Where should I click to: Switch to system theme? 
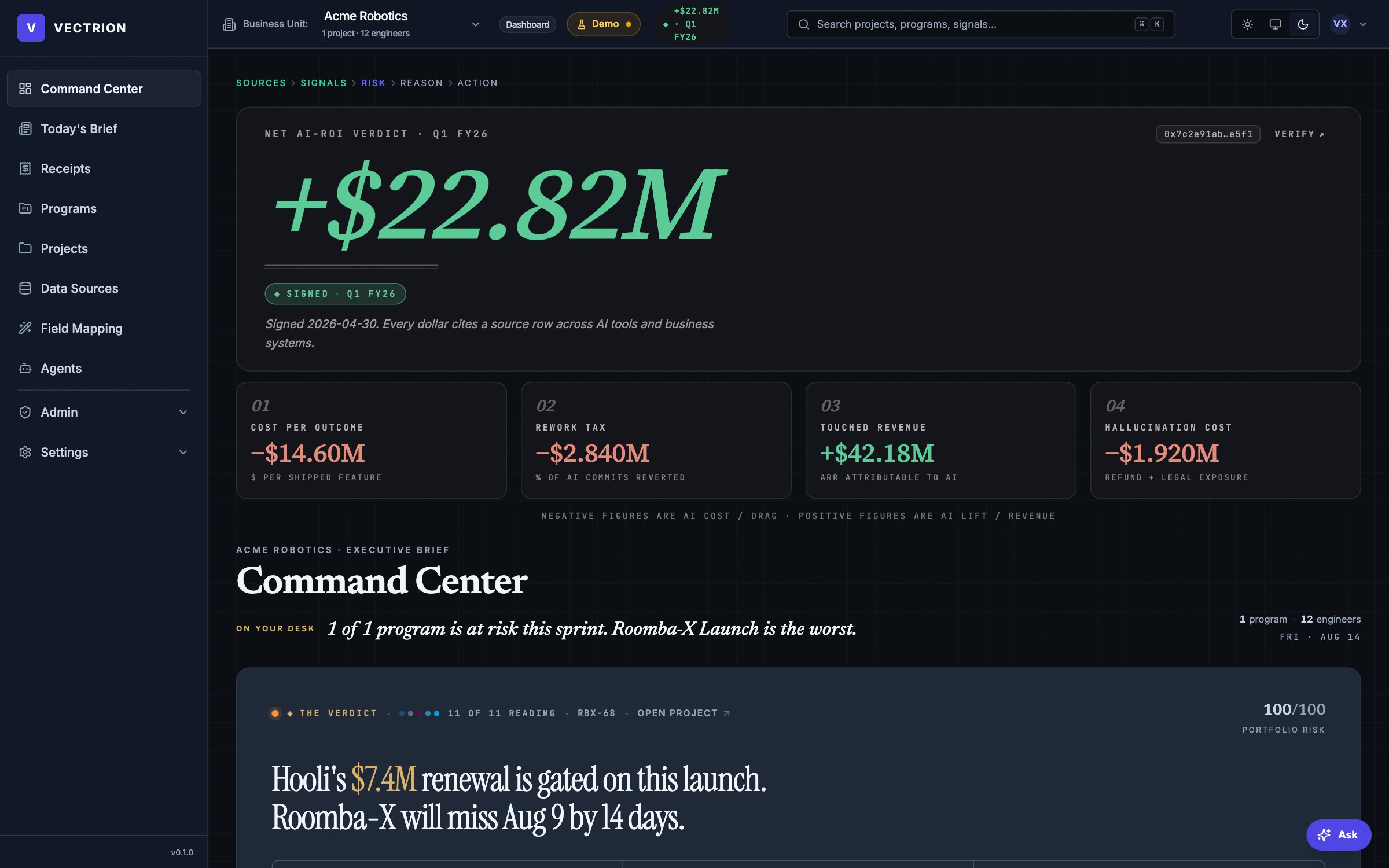point(1275,24)
